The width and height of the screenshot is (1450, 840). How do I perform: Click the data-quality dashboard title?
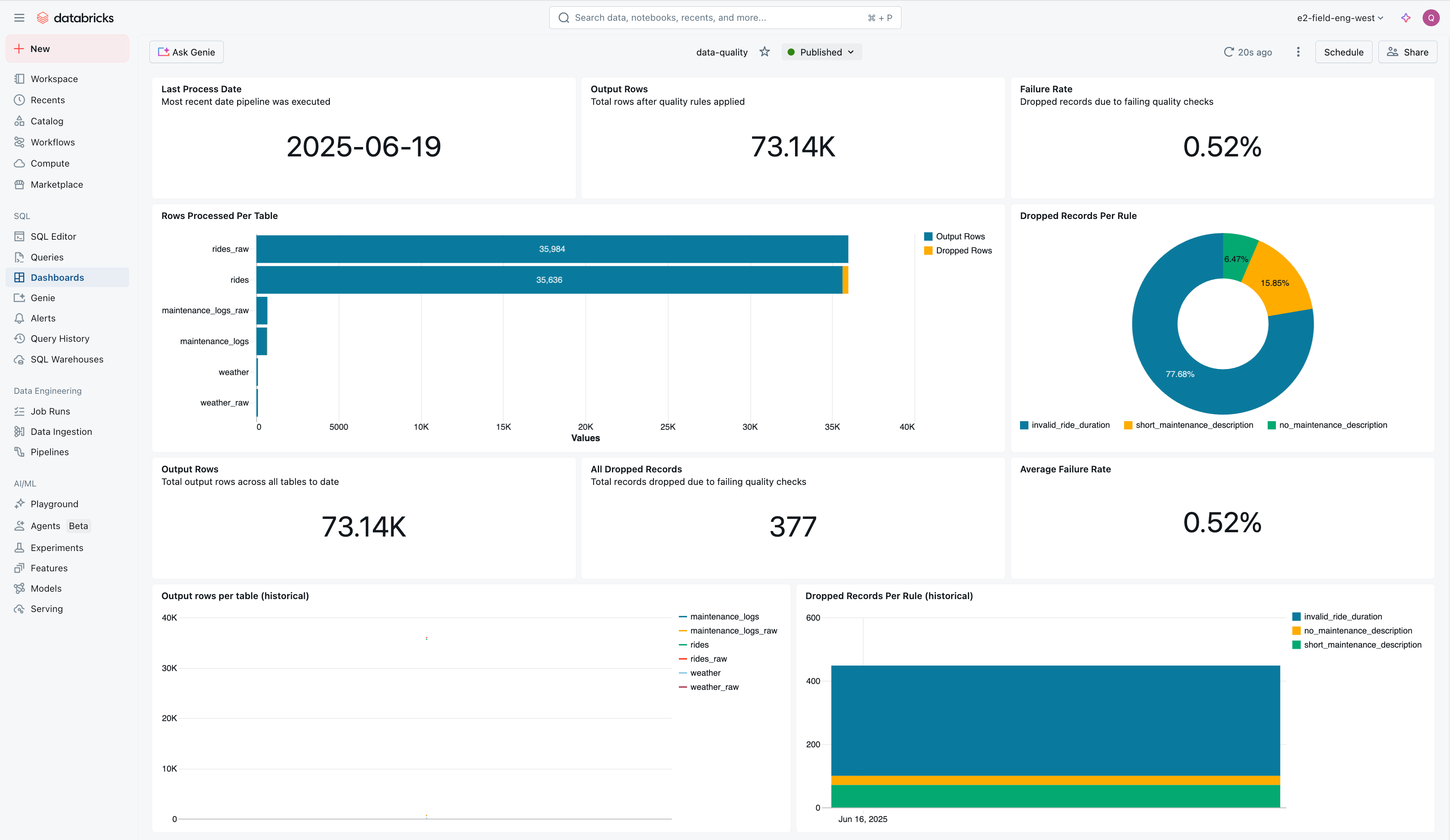point(721,52)
